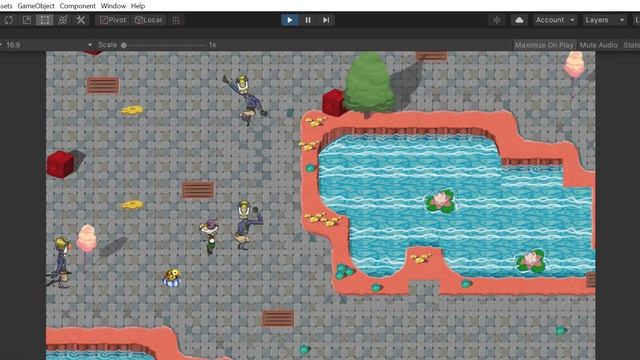
Task: Open the Help menu
Action: click(138, 6)
